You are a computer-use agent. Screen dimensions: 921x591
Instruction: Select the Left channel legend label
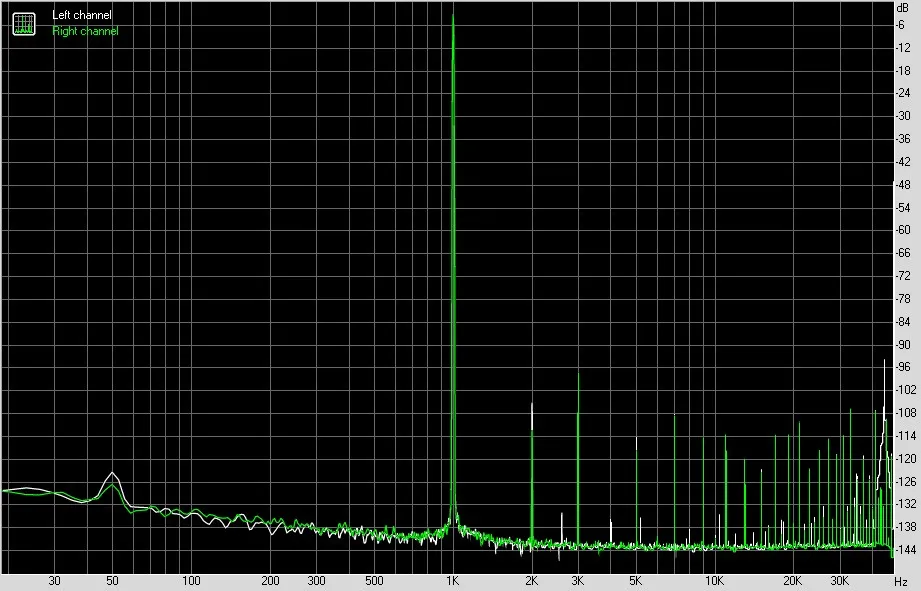tap(82, 15)
